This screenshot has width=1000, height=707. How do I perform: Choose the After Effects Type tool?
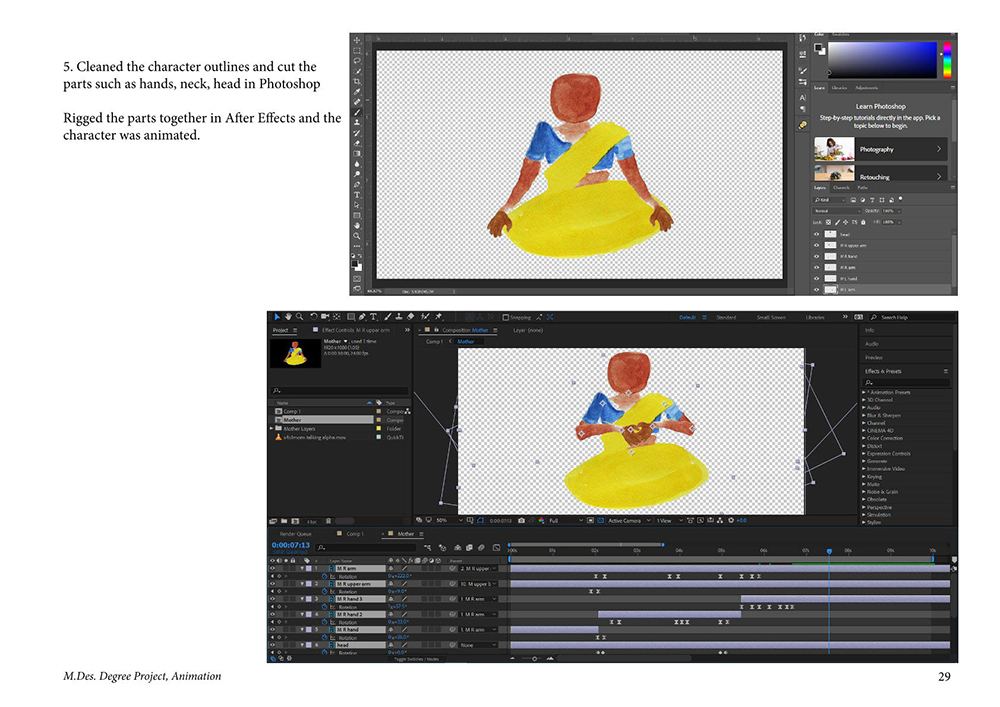click(x=373, y=317)
